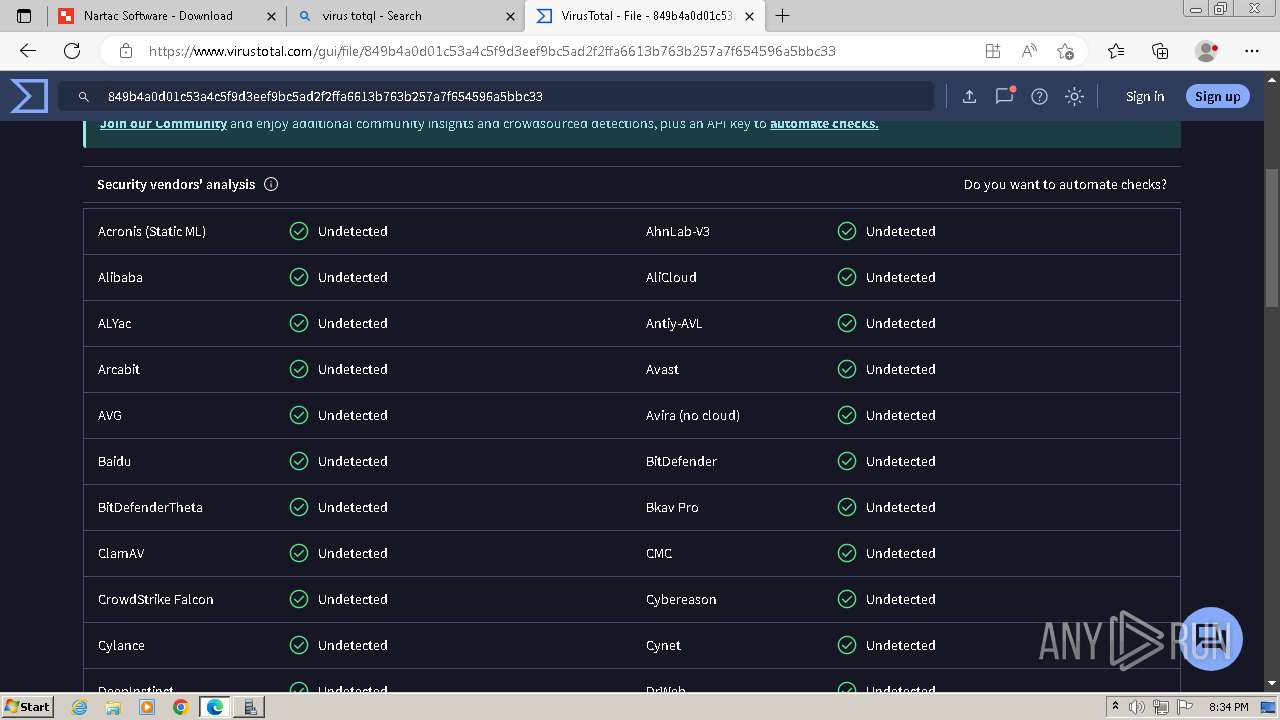Switch to the virus totql - Search tab

pyautogui.click(x=405, y=16)
